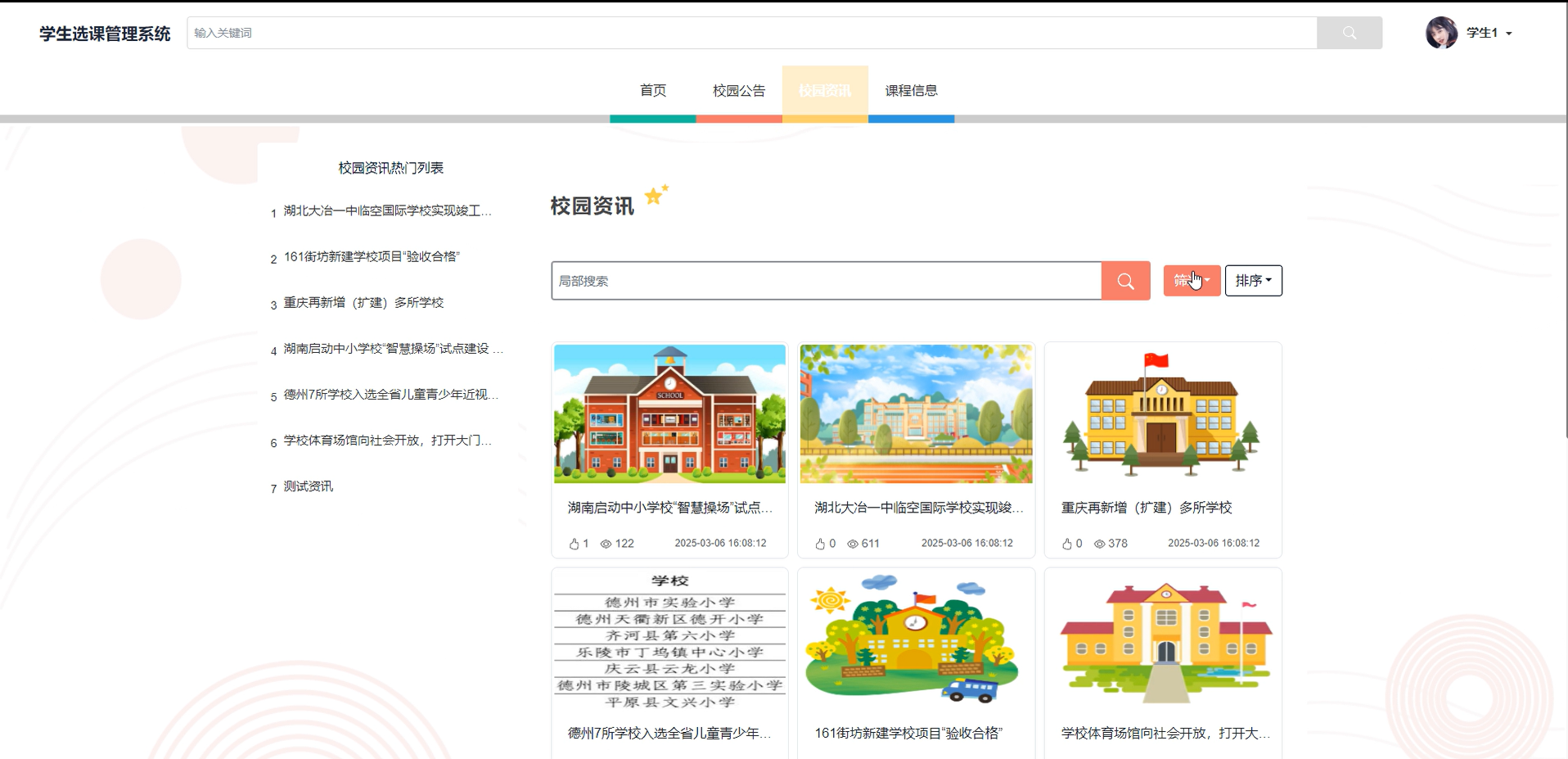Image resolution: width=1568 pixels, height=759 pixels.
Task: Go to the 首页 tab
Action: 653,91
